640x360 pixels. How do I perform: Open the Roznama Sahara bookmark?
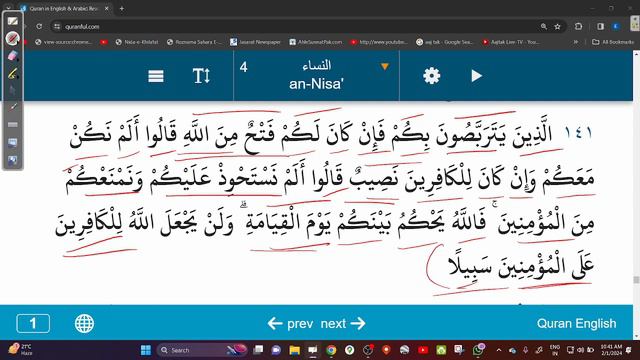click(194, 42)
